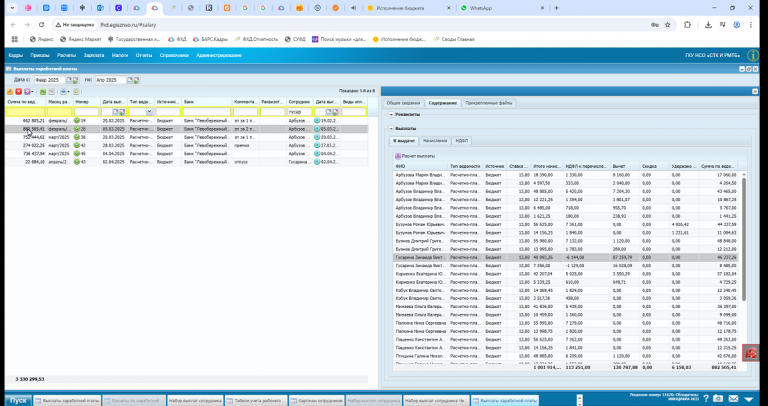Open calendar picker for end date 'Апр 2025'
768x406 pixels.
130,80
